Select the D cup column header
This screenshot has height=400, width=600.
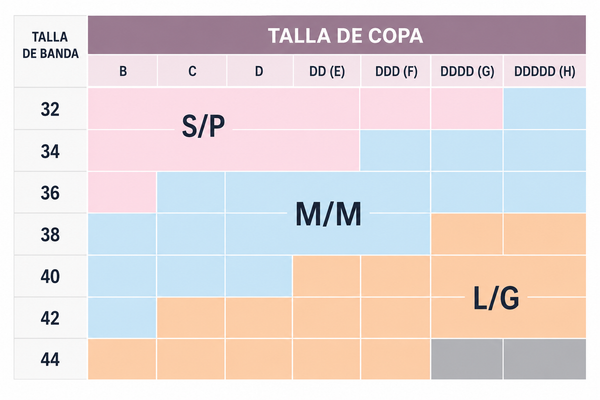click(x=260, y=71)
